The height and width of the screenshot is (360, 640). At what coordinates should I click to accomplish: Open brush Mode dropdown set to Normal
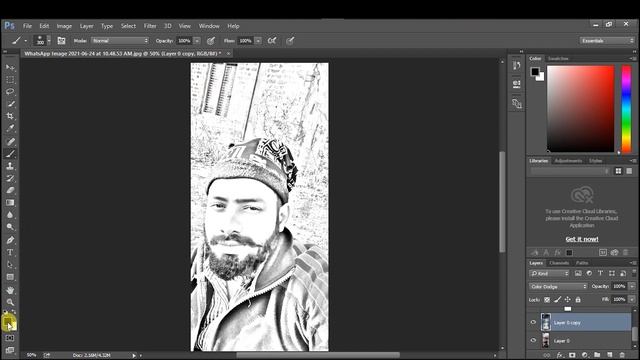[120, 40]
